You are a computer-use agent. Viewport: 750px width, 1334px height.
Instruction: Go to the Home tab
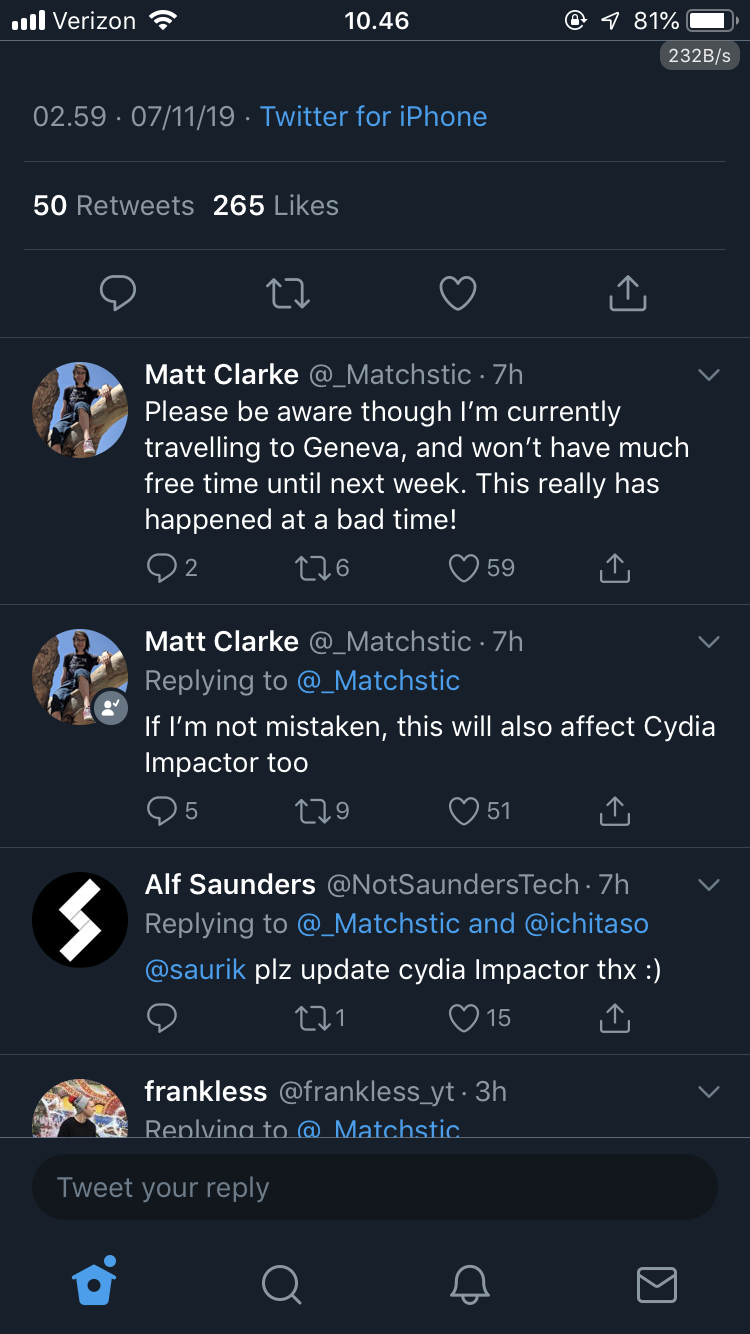point(95,1283)
